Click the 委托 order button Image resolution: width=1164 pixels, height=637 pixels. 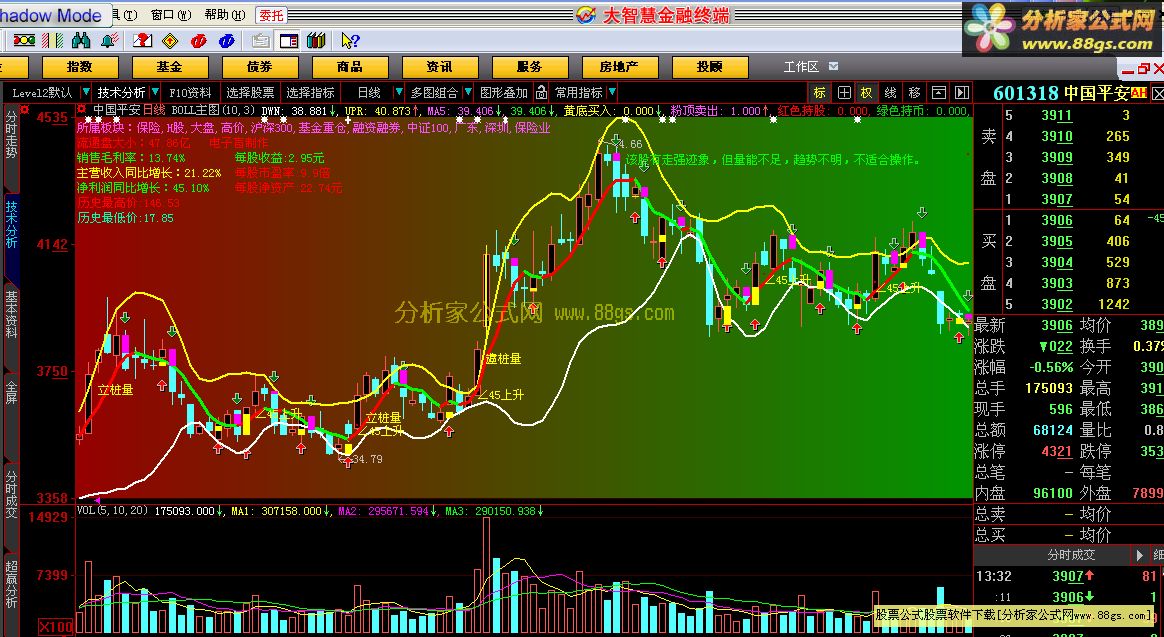tap(271, 15)
